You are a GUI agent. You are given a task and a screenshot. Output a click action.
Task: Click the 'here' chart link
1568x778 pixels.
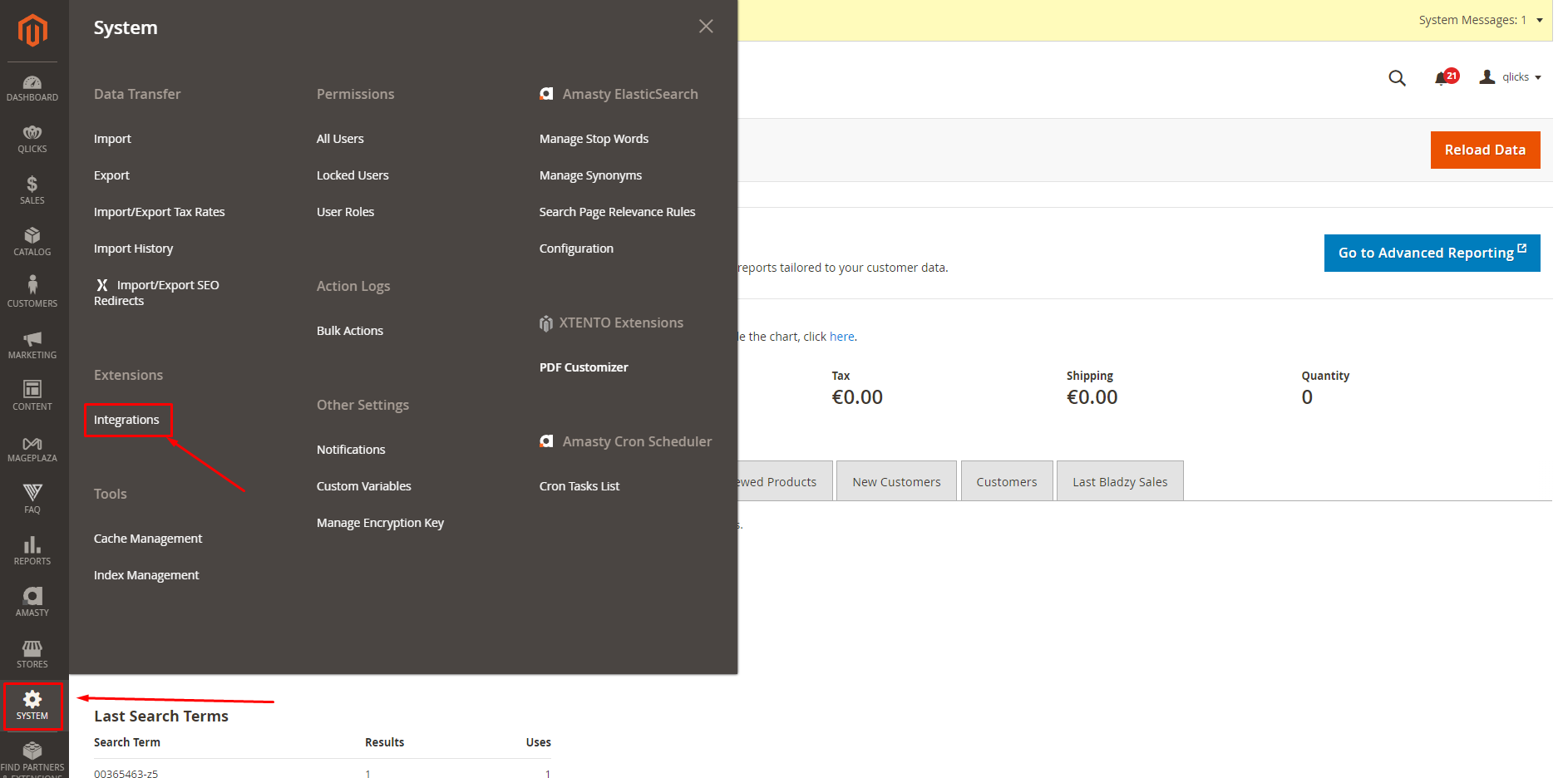coord(841,337)
